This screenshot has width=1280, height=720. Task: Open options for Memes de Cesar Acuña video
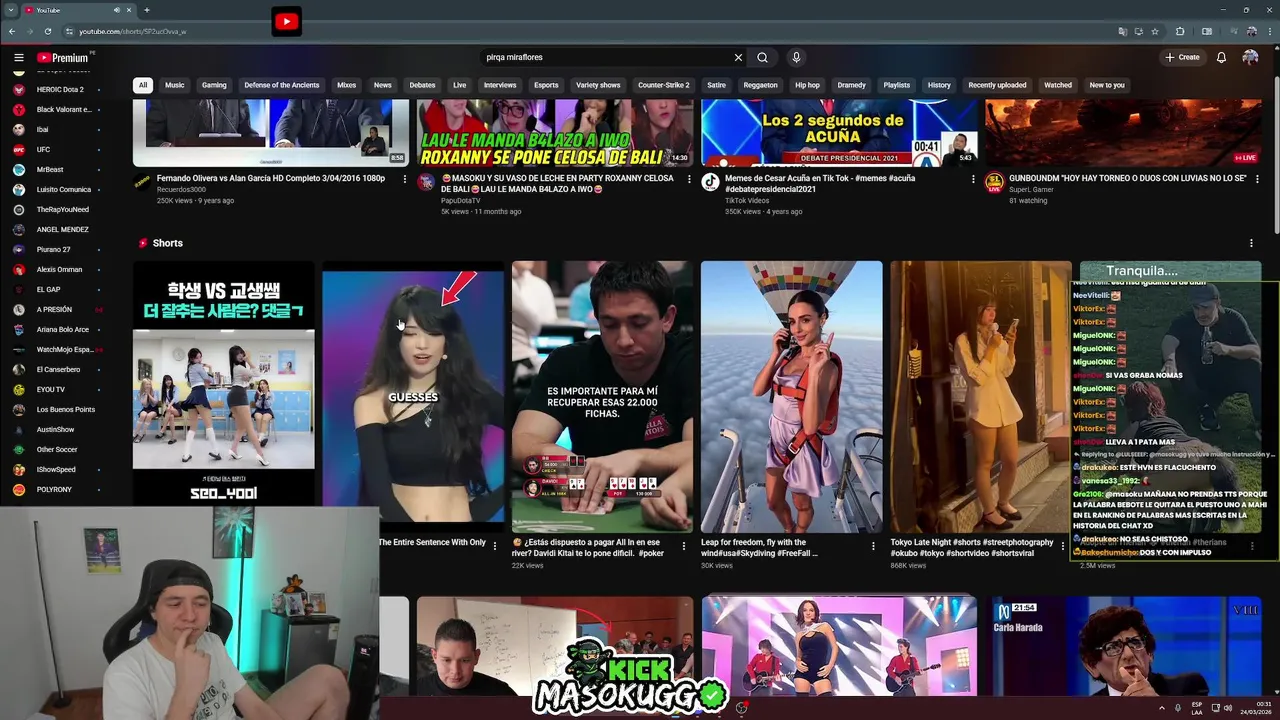pyautogui.click(x=973, y=179)
